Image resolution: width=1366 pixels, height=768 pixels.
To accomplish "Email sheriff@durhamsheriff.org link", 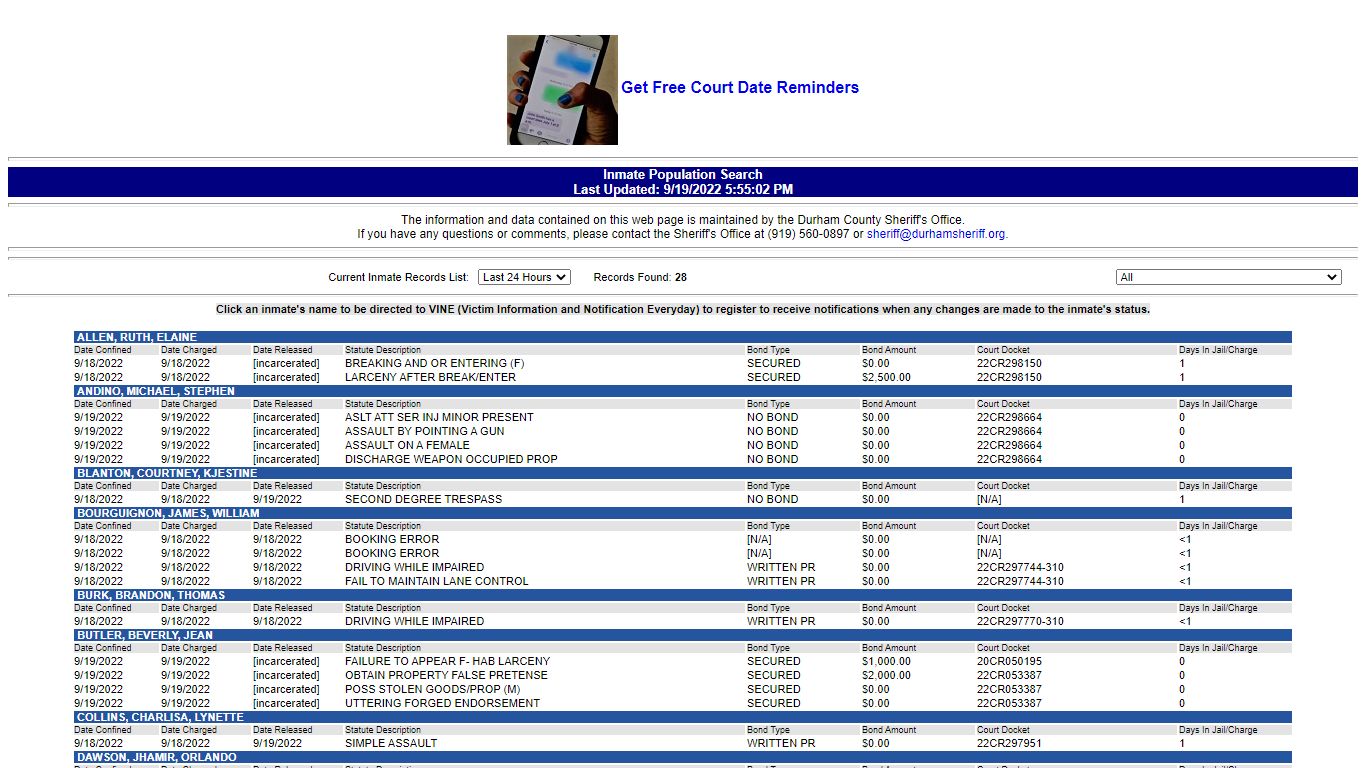I will 936,234.
